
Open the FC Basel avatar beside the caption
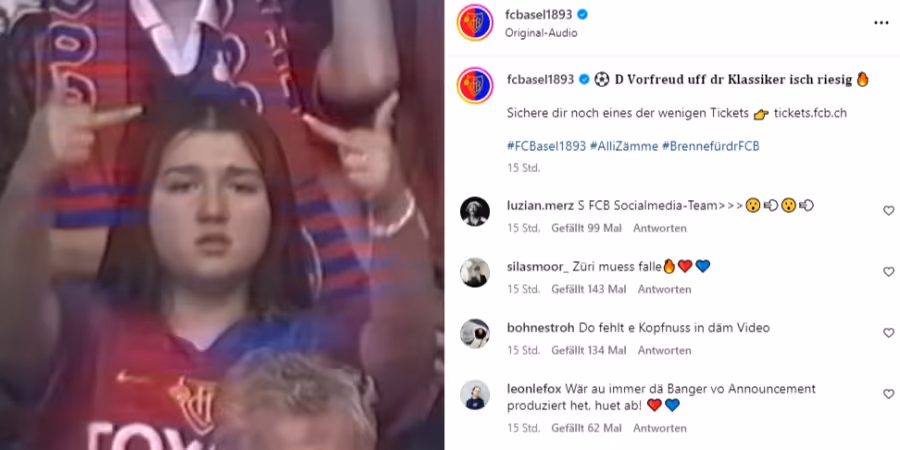475,86
